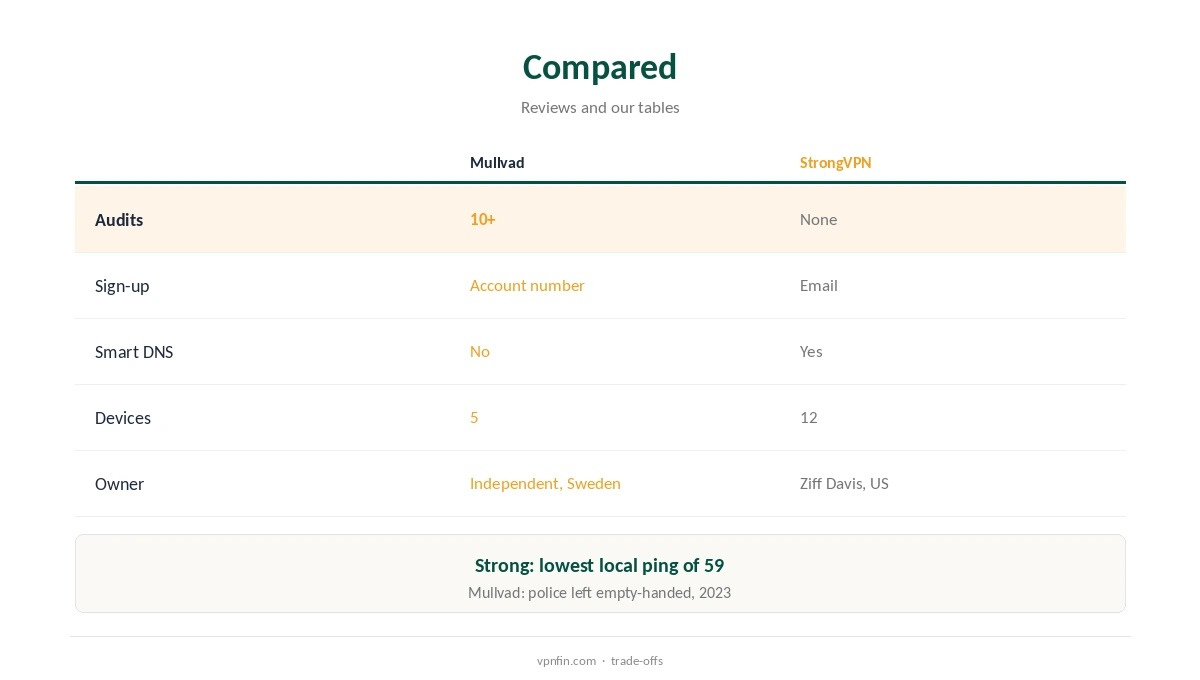
Task: Click Mullvad's "No" Smart DNS value
Action: (x=480, y=352)
